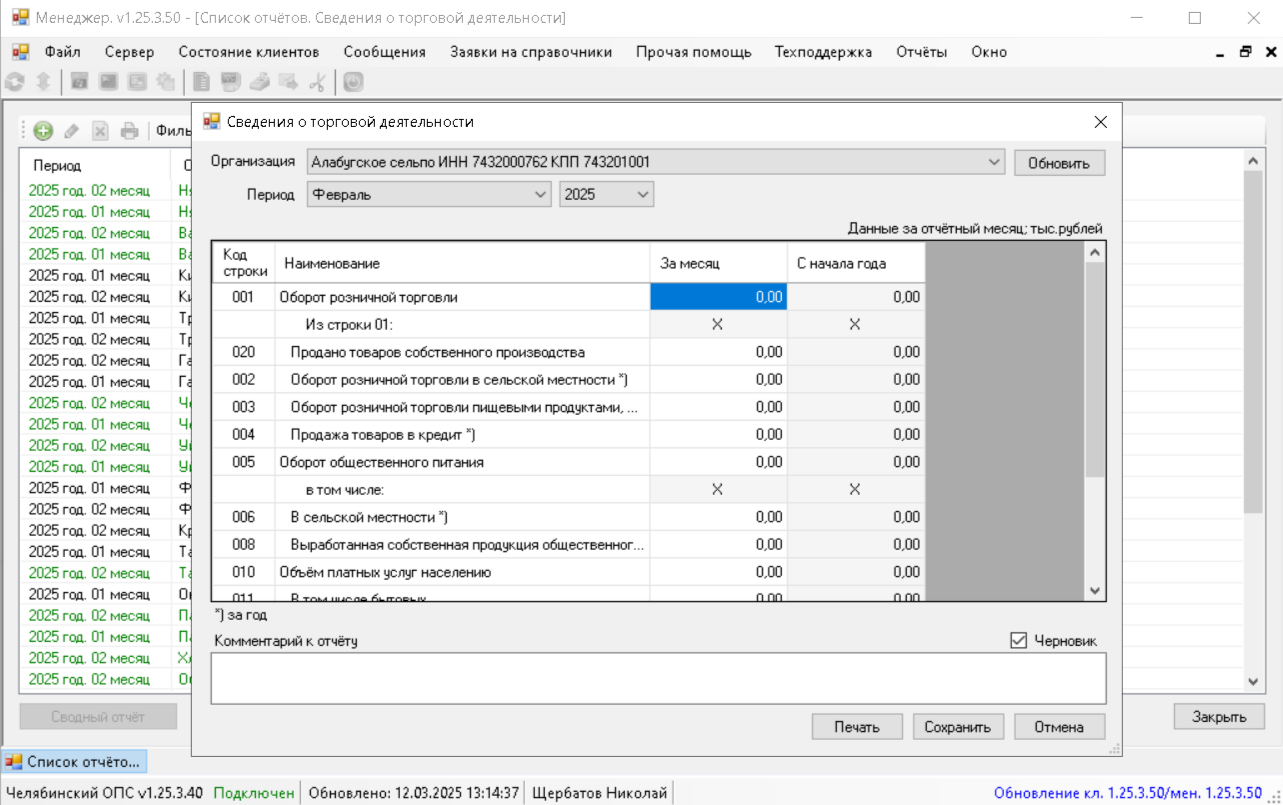
Task: Click the Печать button
Action: point(857,727)
